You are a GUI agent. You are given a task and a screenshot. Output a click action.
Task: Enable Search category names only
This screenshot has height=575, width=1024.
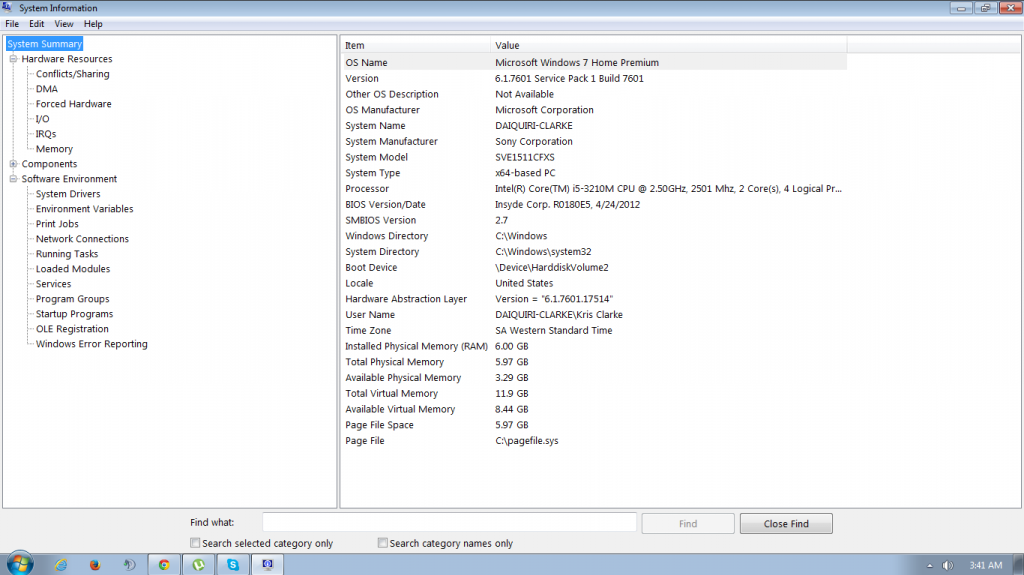pos(383,542)
